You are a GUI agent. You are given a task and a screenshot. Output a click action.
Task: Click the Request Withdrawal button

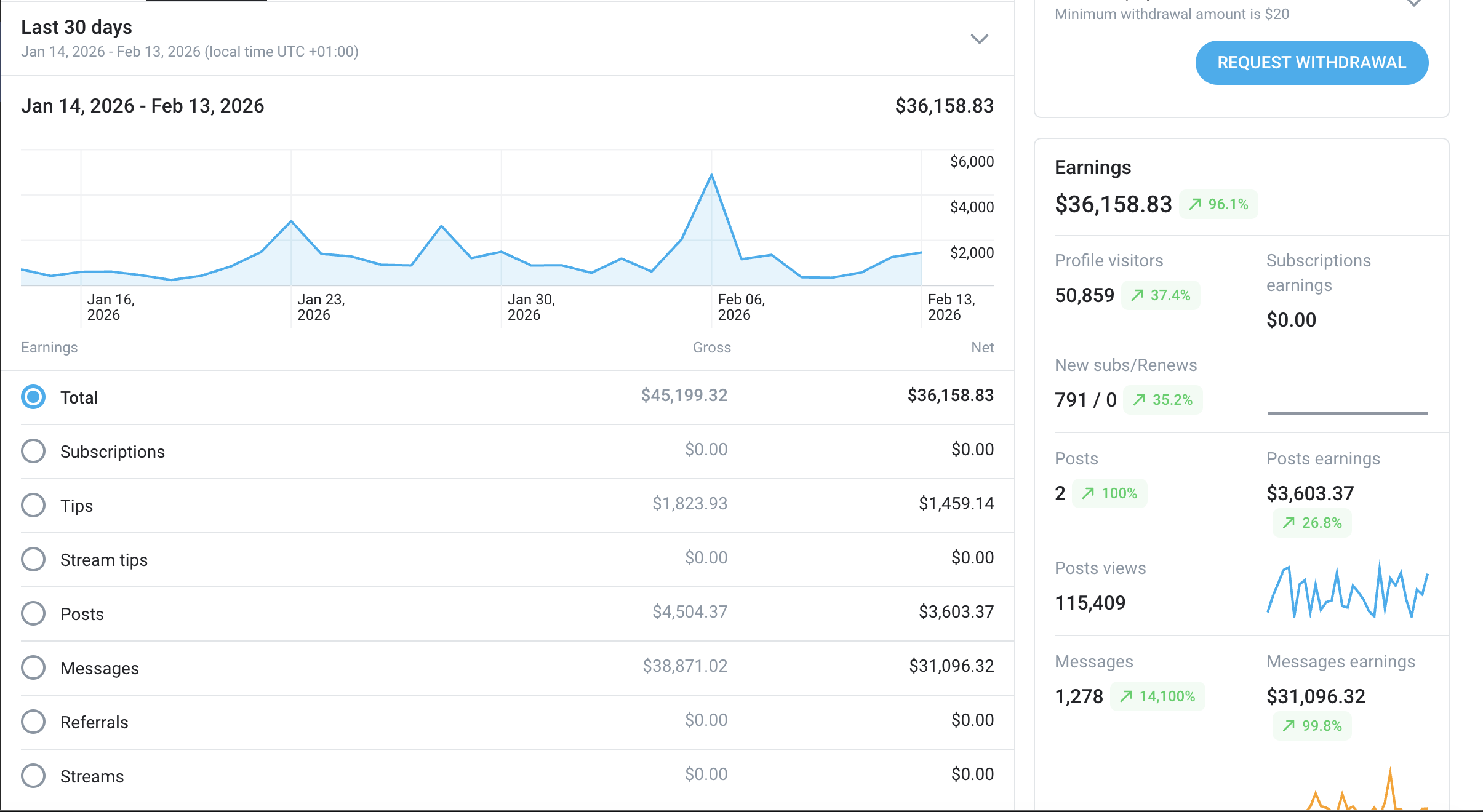pos(1311,63)
